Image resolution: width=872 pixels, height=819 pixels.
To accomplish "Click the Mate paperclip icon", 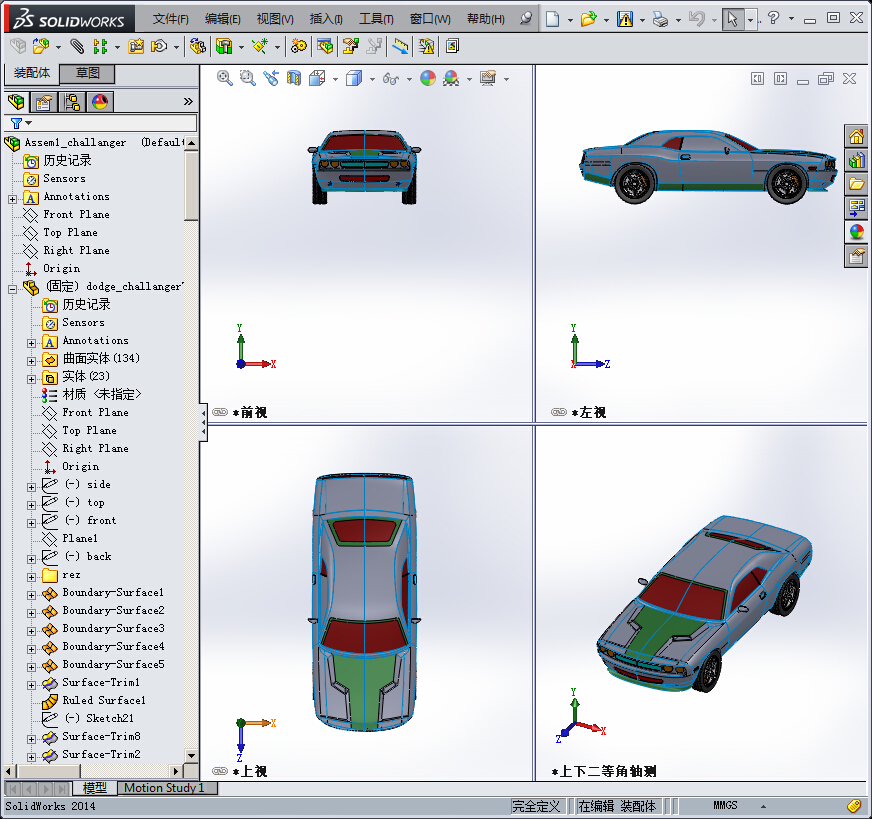I will click(77, 46).
